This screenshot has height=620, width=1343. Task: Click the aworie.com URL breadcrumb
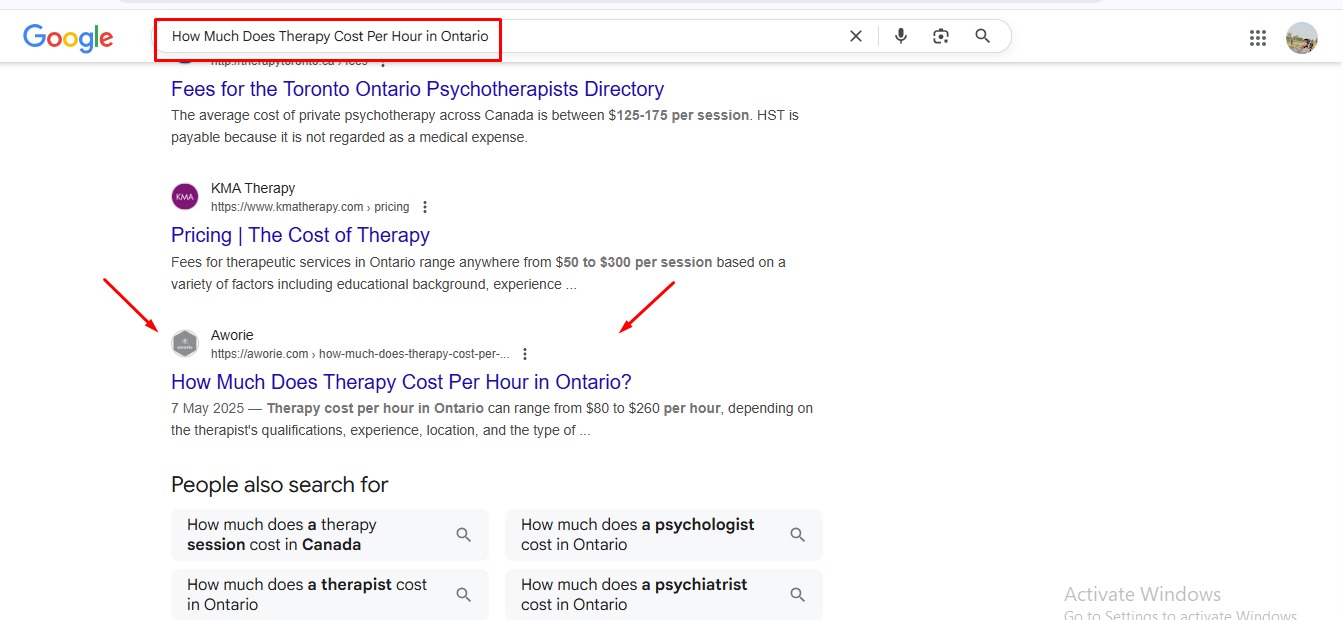click(x=360, y=354)
